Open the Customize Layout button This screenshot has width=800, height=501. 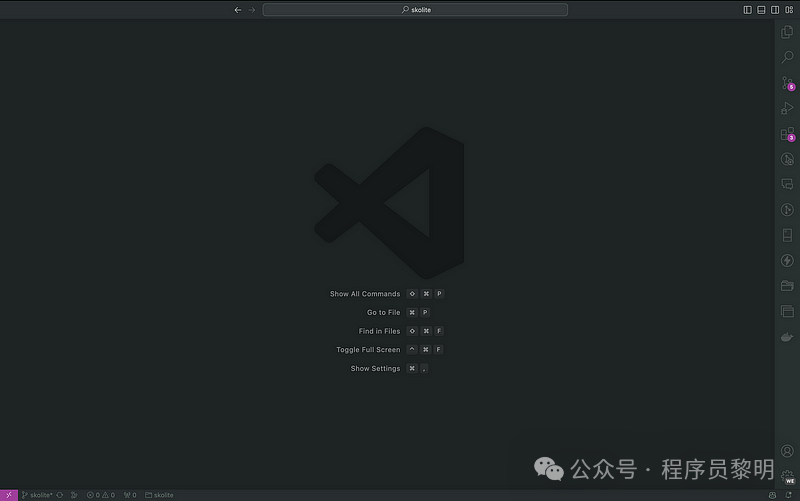tap(789, 10)
